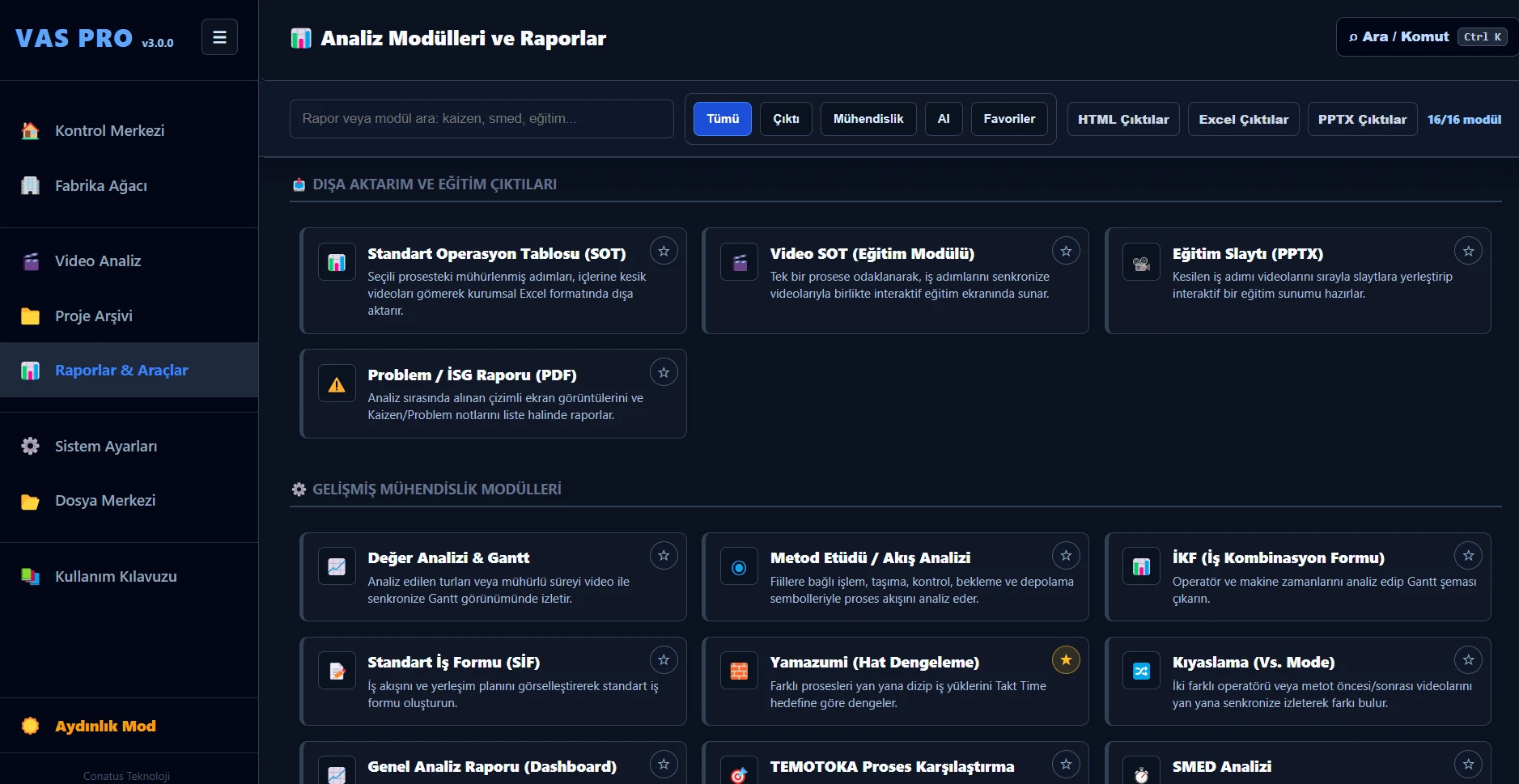The image size is (1519, 784).
Task: Favorite the TEMOTOKA Proses Karşılaştırma module
Action: point(1066,764)
